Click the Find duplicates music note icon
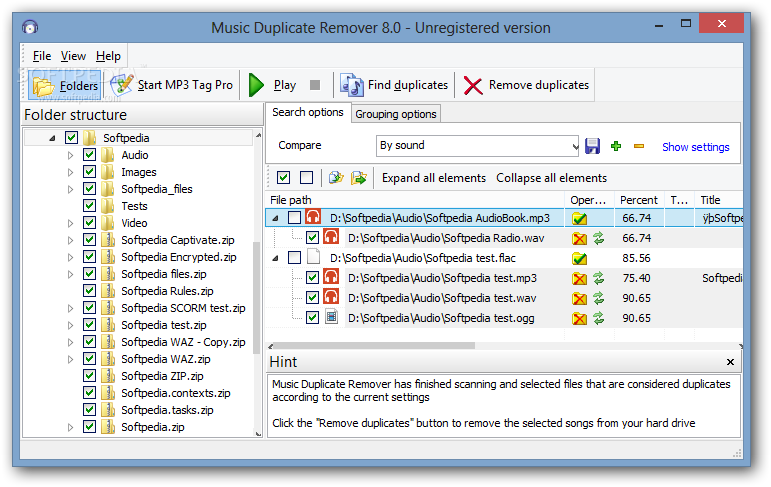 coord(352,86)
